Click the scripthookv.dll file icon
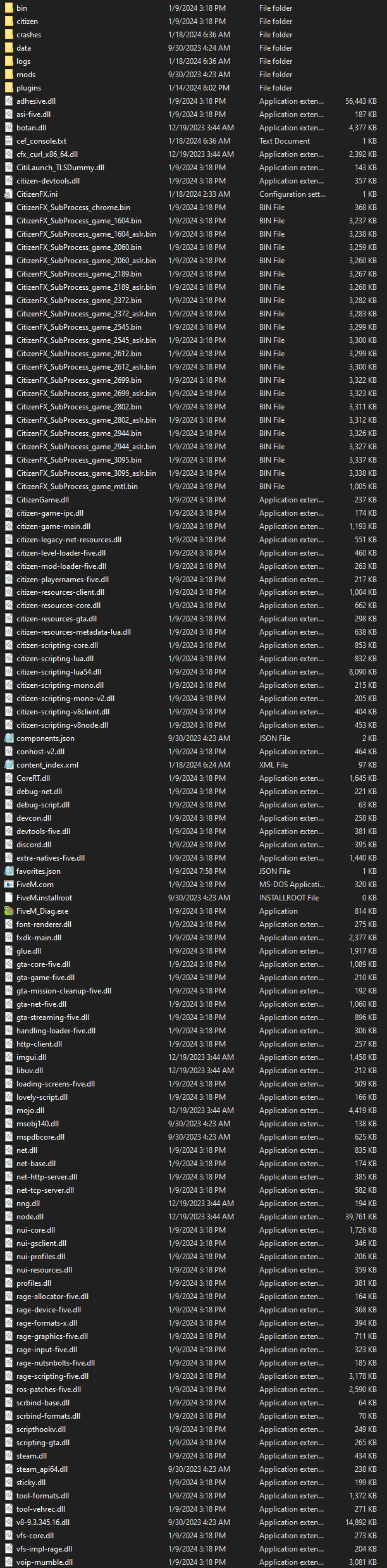387x1568 pixels. tap(8, 1429)
